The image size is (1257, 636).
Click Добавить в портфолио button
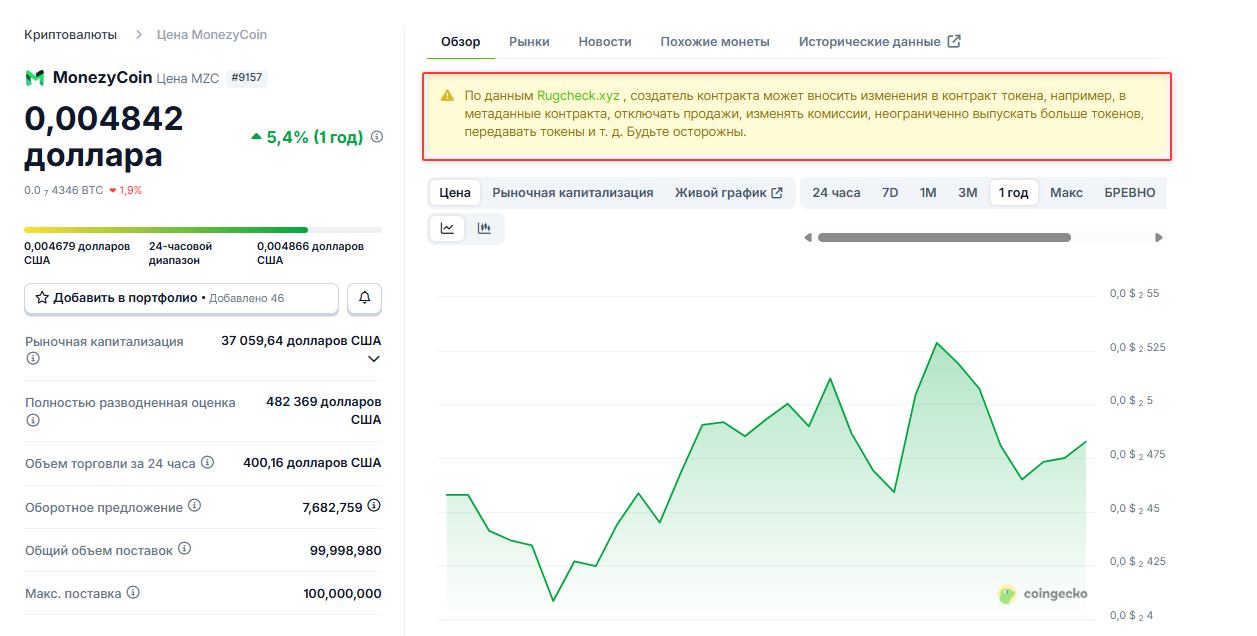(x=181, y=298)
